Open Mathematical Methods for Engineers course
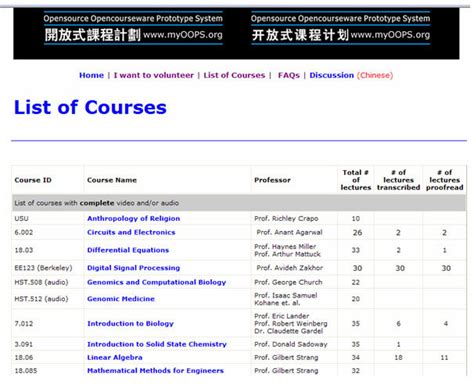474x391 pixels. point(155,370)
